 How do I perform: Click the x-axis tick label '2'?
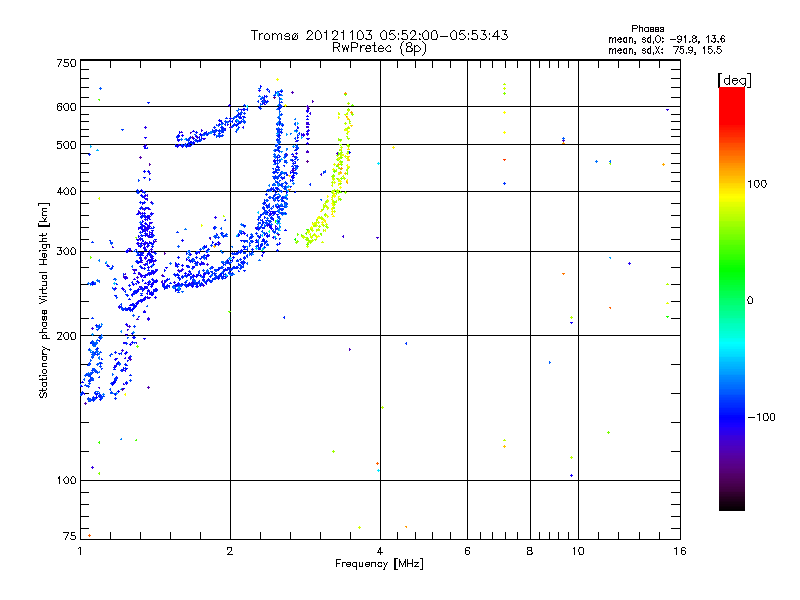230,551
